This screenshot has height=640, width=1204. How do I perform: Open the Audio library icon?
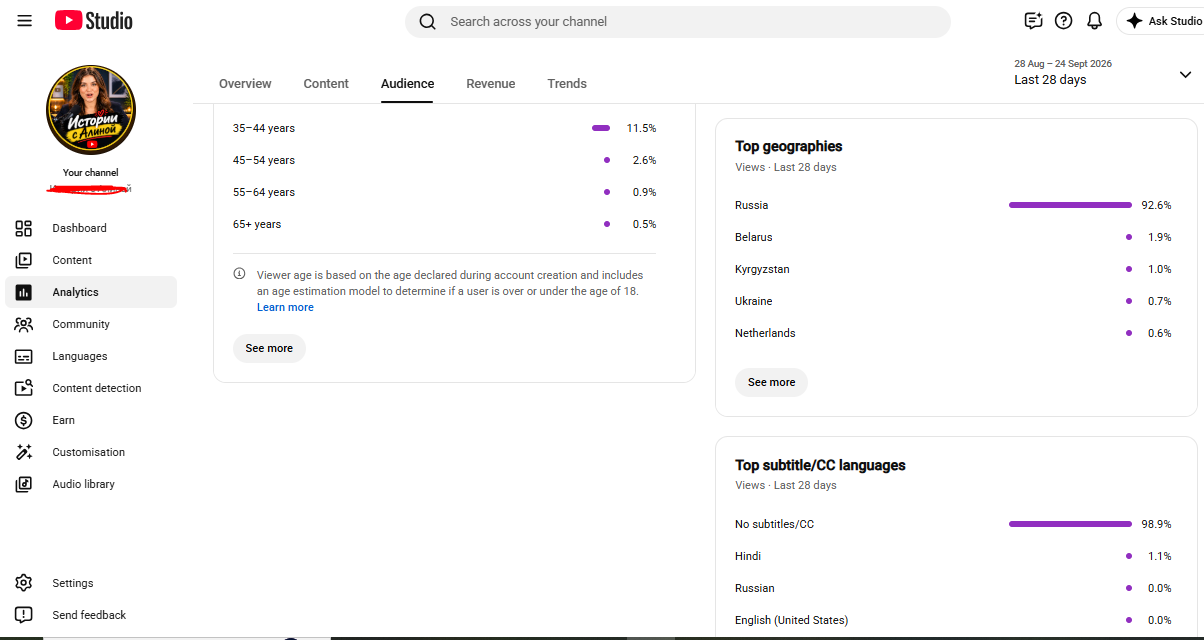pyautogui.click(x=24, y=484)
